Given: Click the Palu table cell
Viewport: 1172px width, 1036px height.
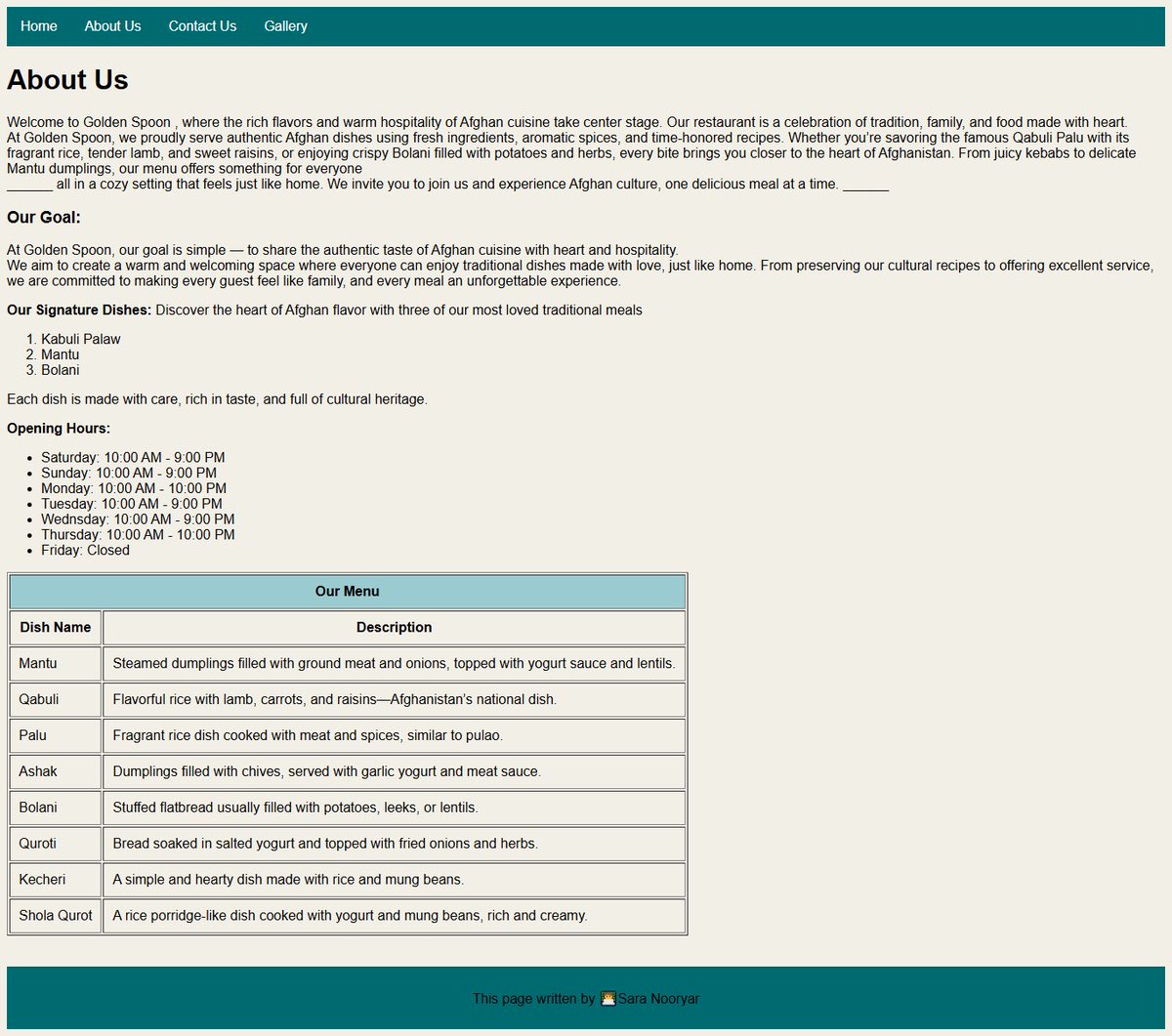Looking at the screenshot, I should click(56, 736).
